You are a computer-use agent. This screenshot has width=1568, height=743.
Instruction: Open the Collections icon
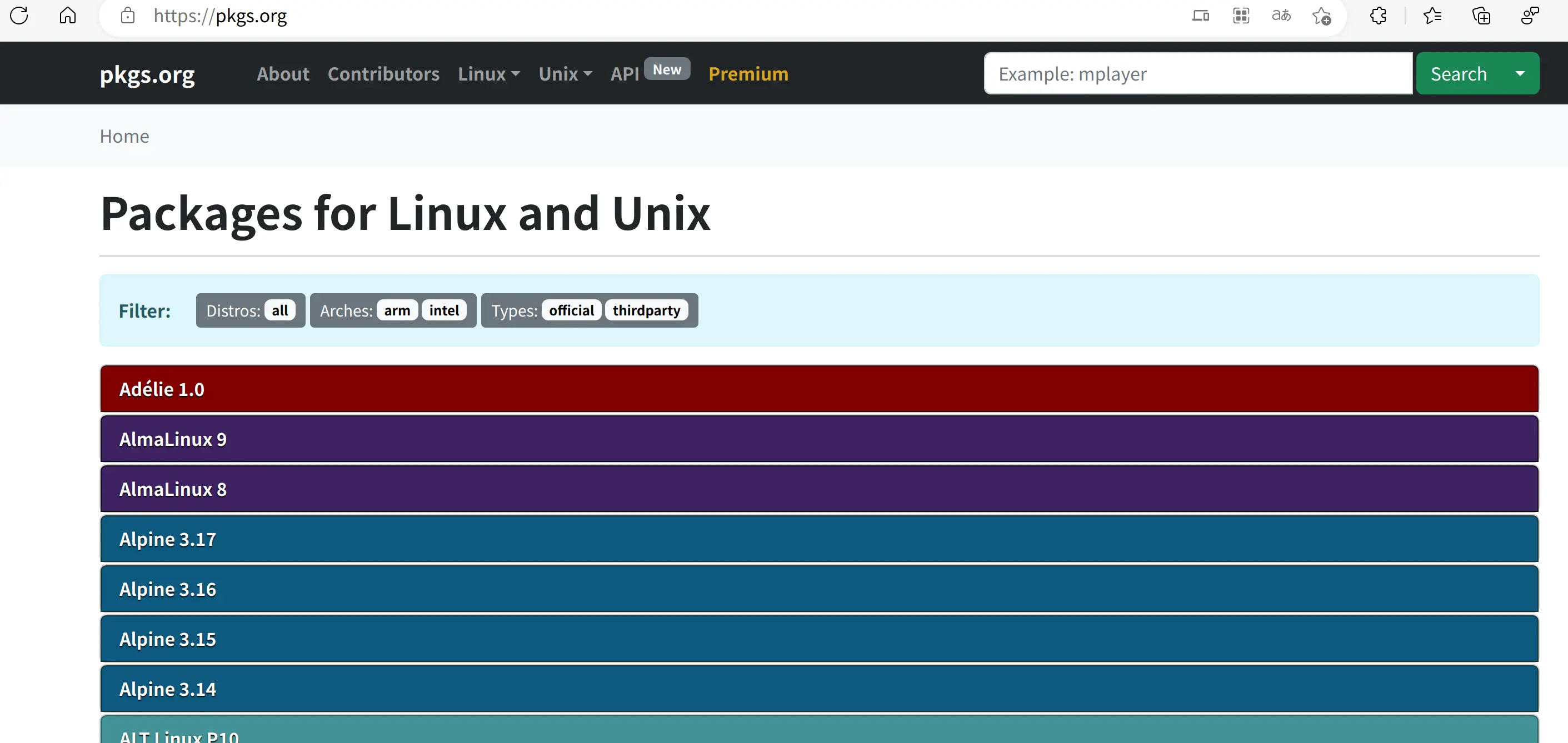[1481, 16]
